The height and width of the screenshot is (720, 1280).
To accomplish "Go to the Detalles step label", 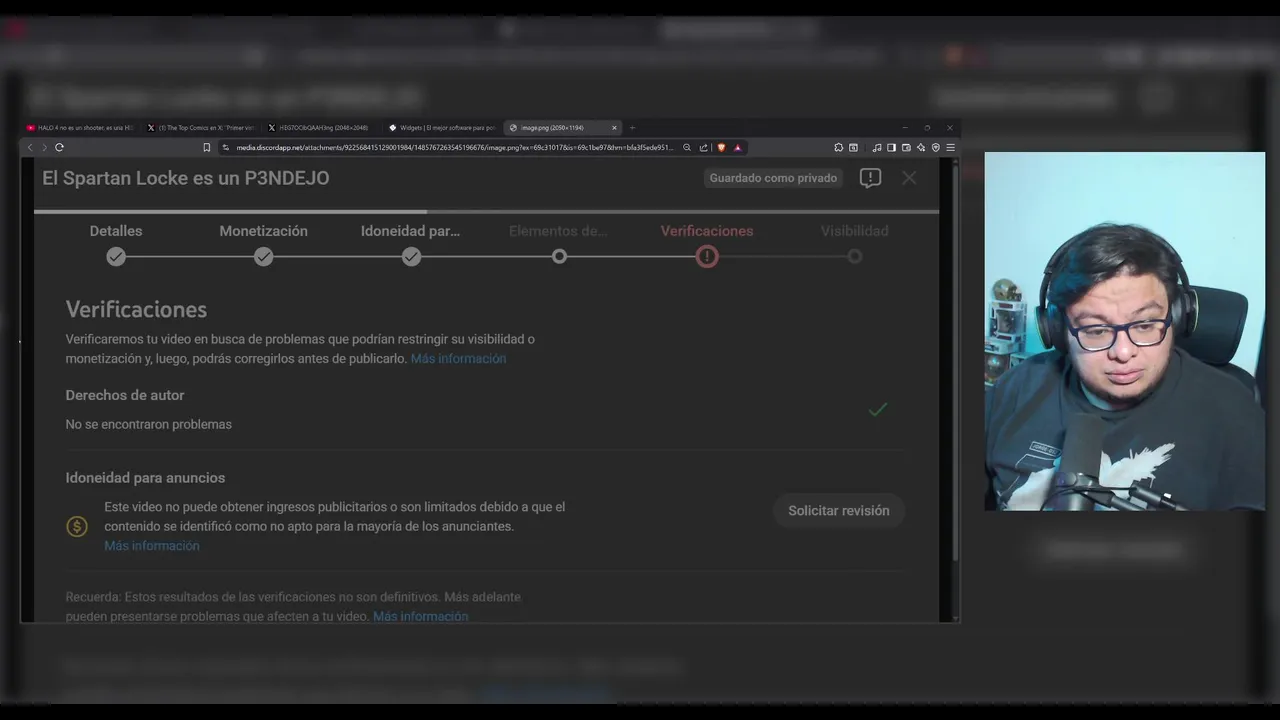I will click(x=116, y=231).
